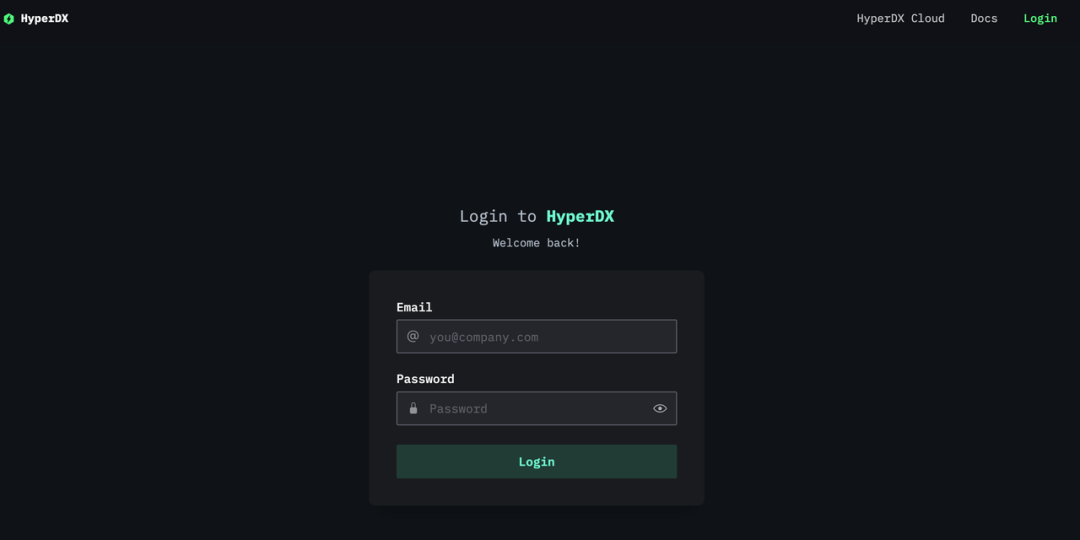This screenshot has width=1080, height=540.
Task: Click the Password field label
Action: point(425,379)
